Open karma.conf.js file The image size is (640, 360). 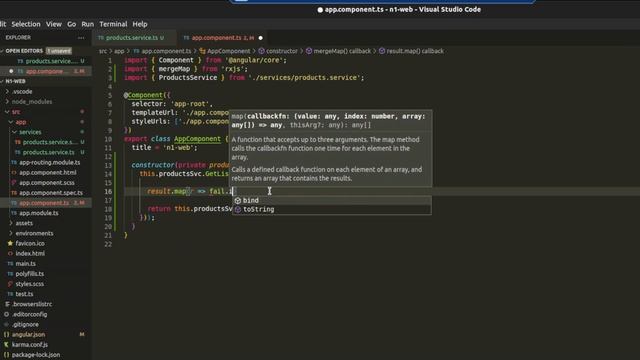pyautogui.click(x=29, y=344)
